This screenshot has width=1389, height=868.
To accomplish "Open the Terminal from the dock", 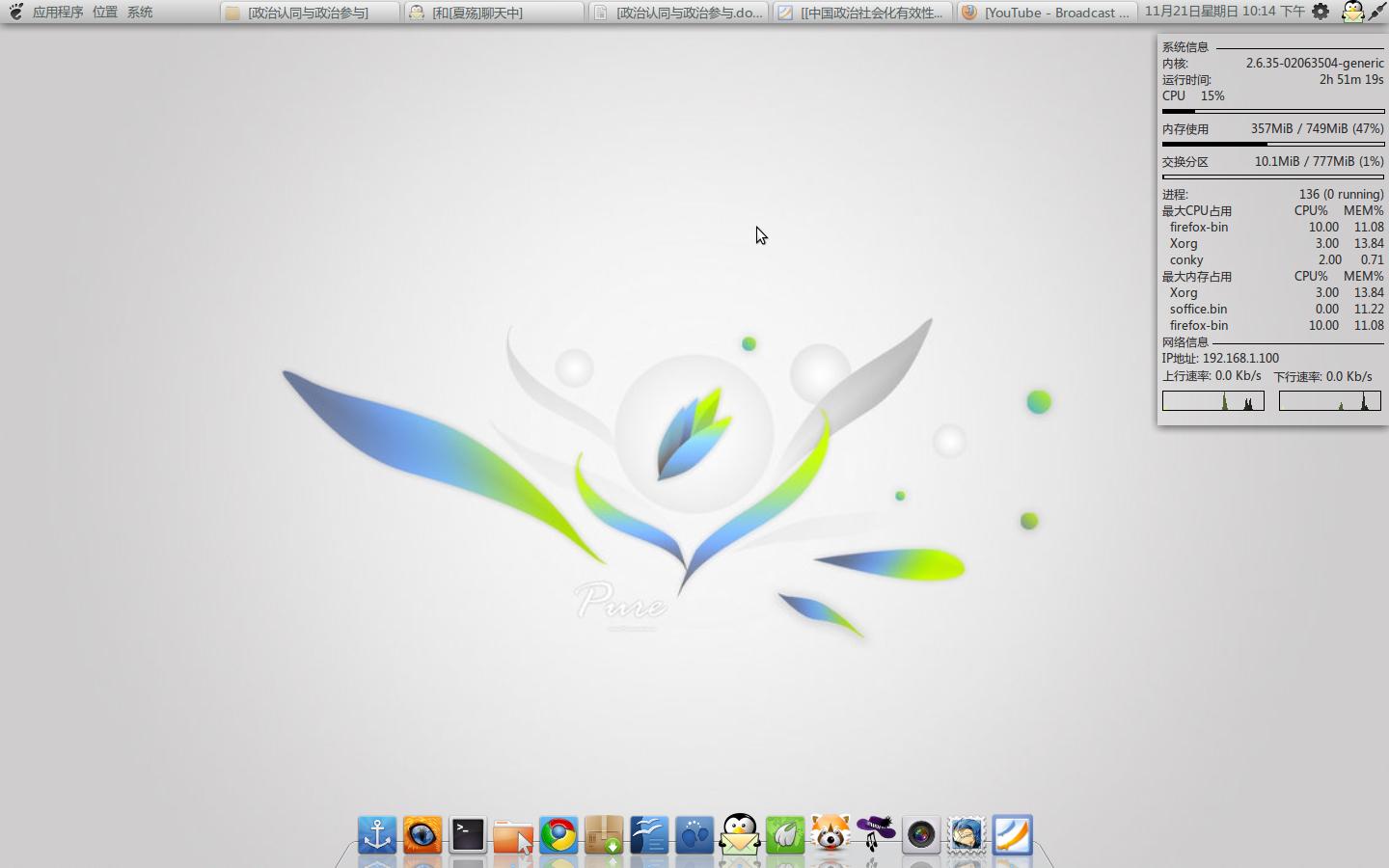I will click(468, 835).
